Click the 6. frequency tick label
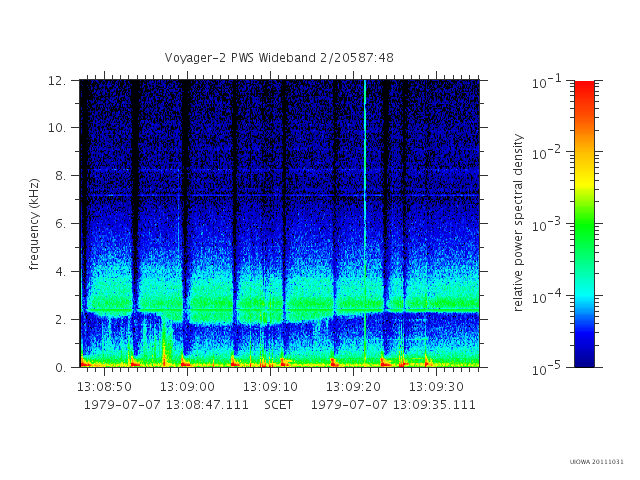Image resolution: width=640 pixels, height=480 pixels. coord(60,224)
